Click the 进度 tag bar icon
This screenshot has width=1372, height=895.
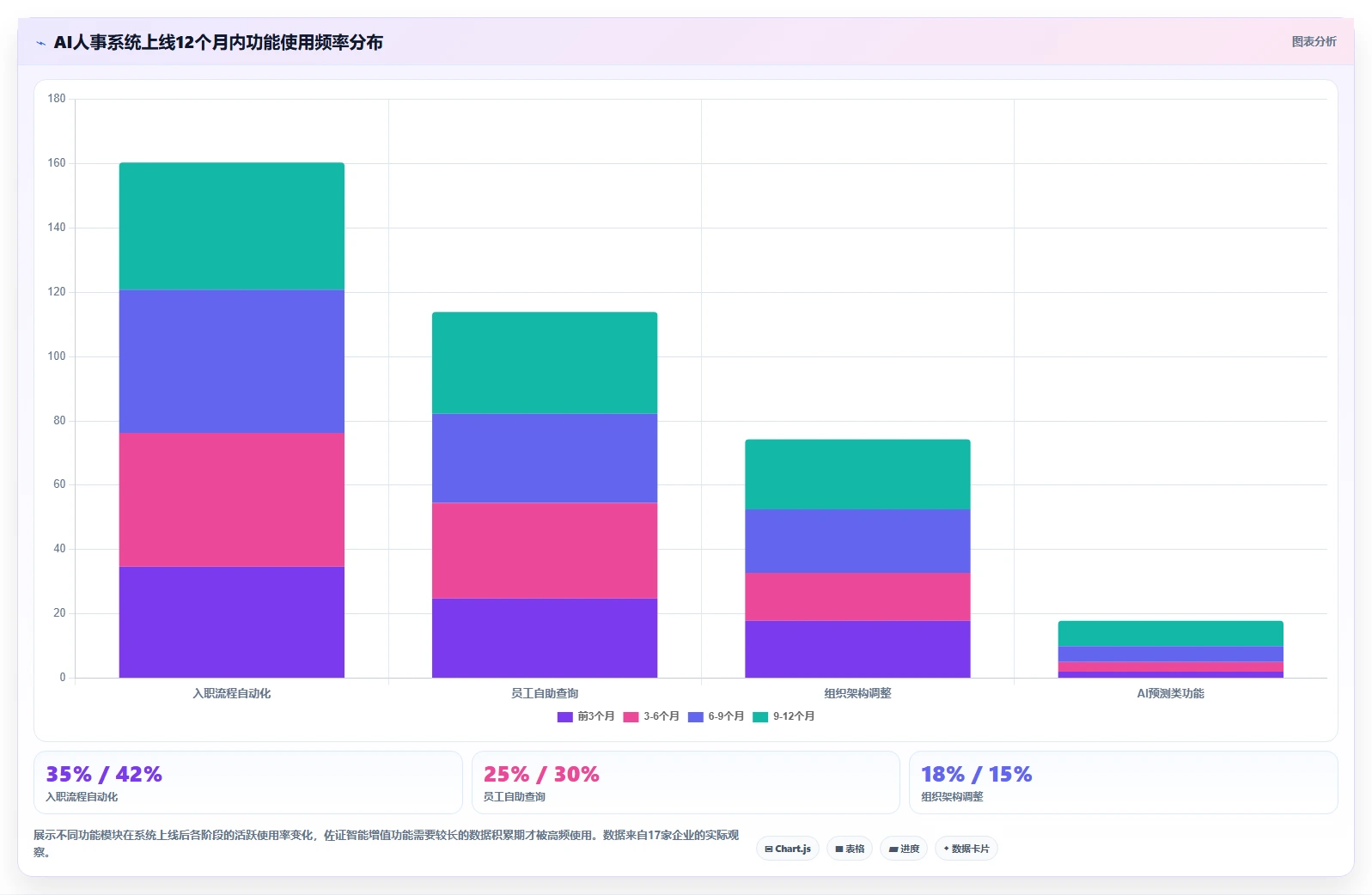[x=893, y=849]
